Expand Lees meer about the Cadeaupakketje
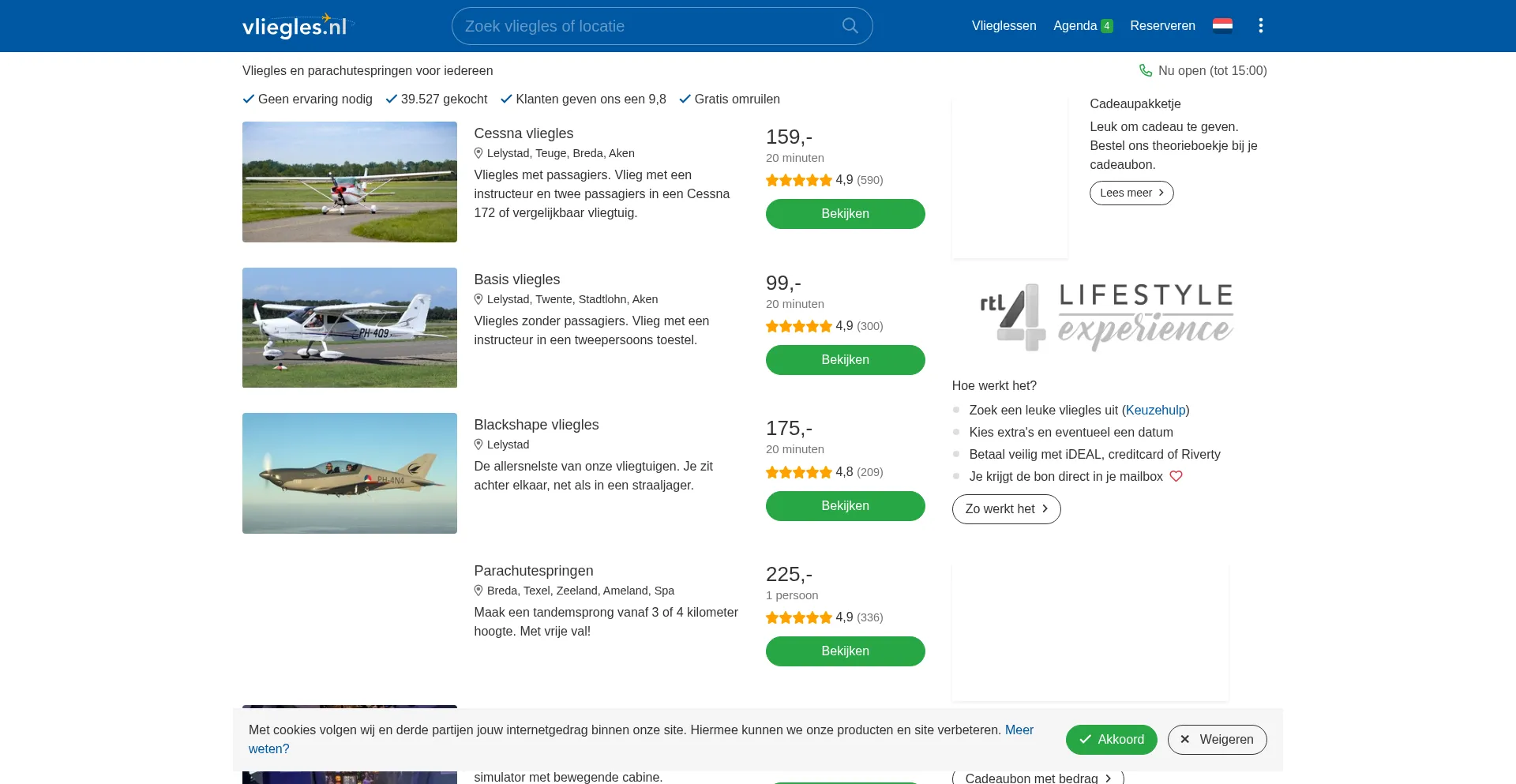The height and width of the screenshot is (784, 1516). point(1131,193)
